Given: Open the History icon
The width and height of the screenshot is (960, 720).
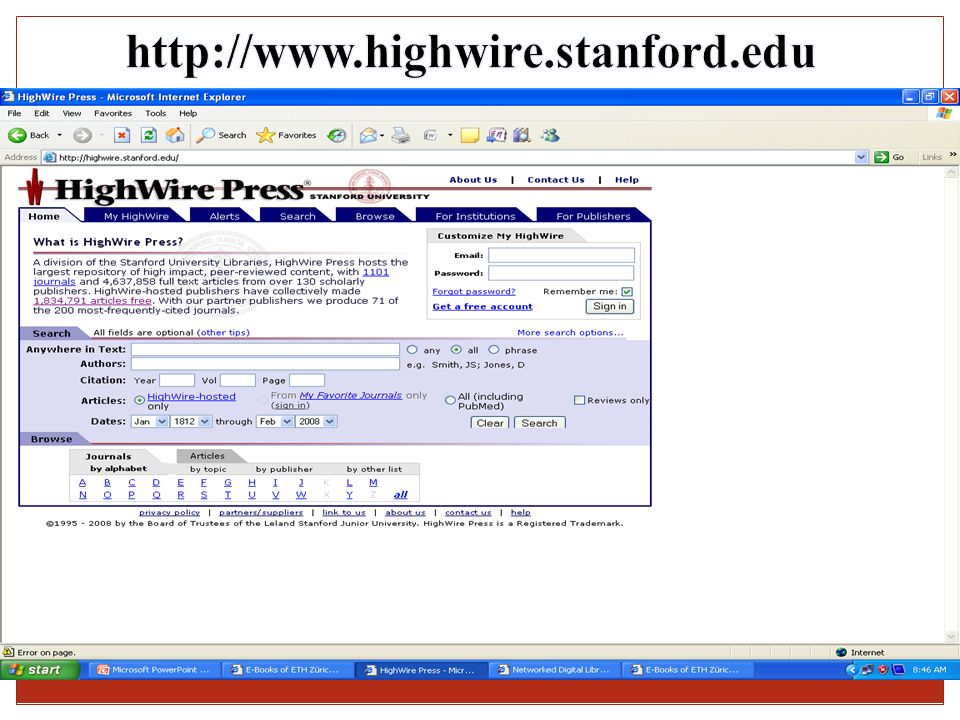Looking at the screenshot, I should click(336, 135).
